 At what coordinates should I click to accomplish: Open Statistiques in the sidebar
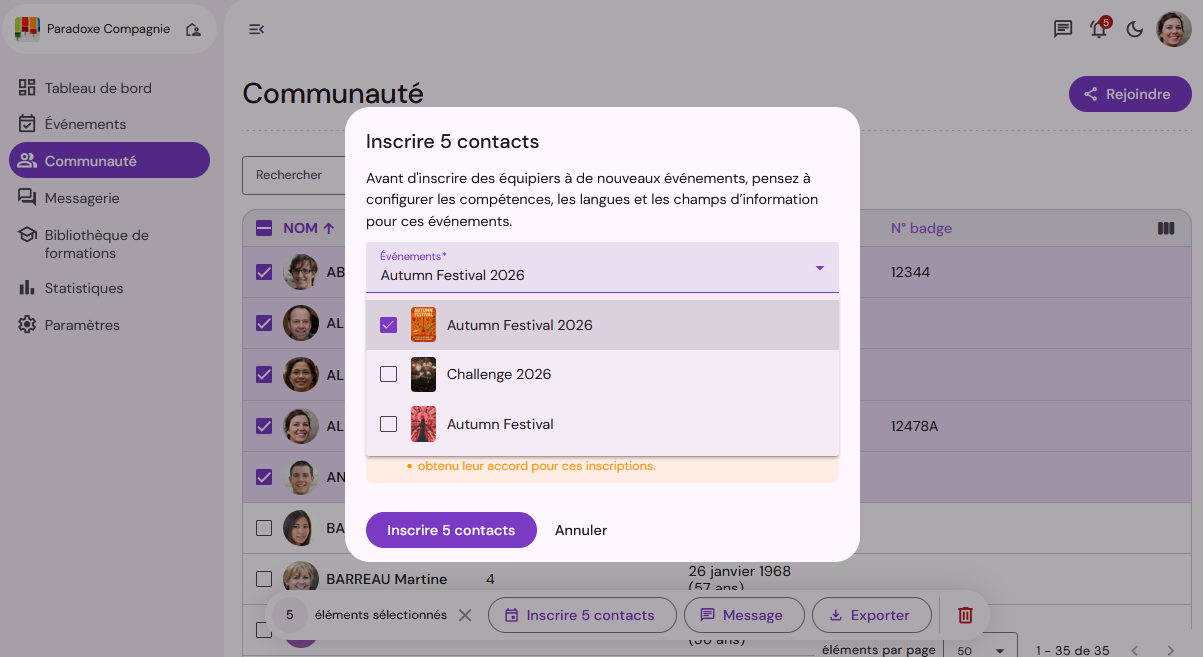coord(84,288)
